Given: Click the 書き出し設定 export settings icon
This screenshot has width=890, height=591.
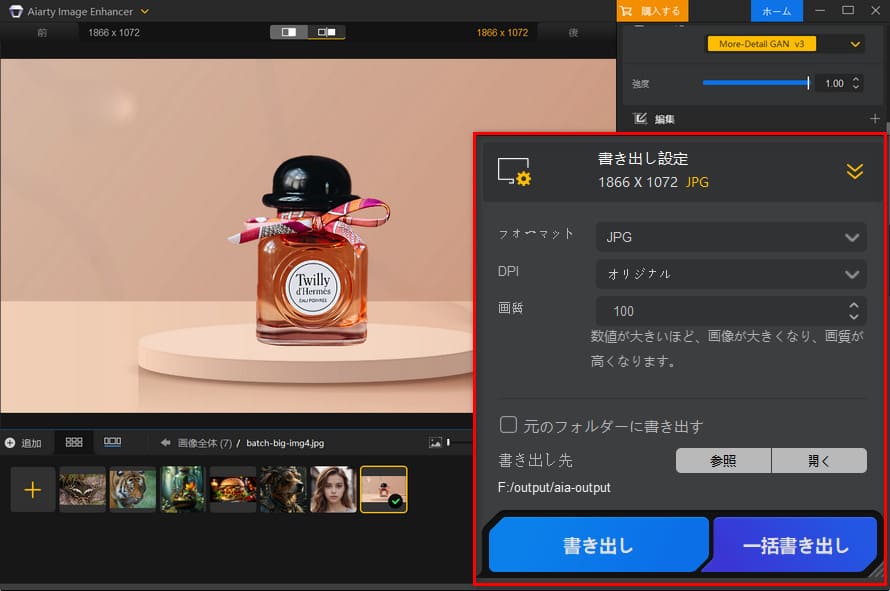Looking at the screenshot, I should click(x=514, y=171).
